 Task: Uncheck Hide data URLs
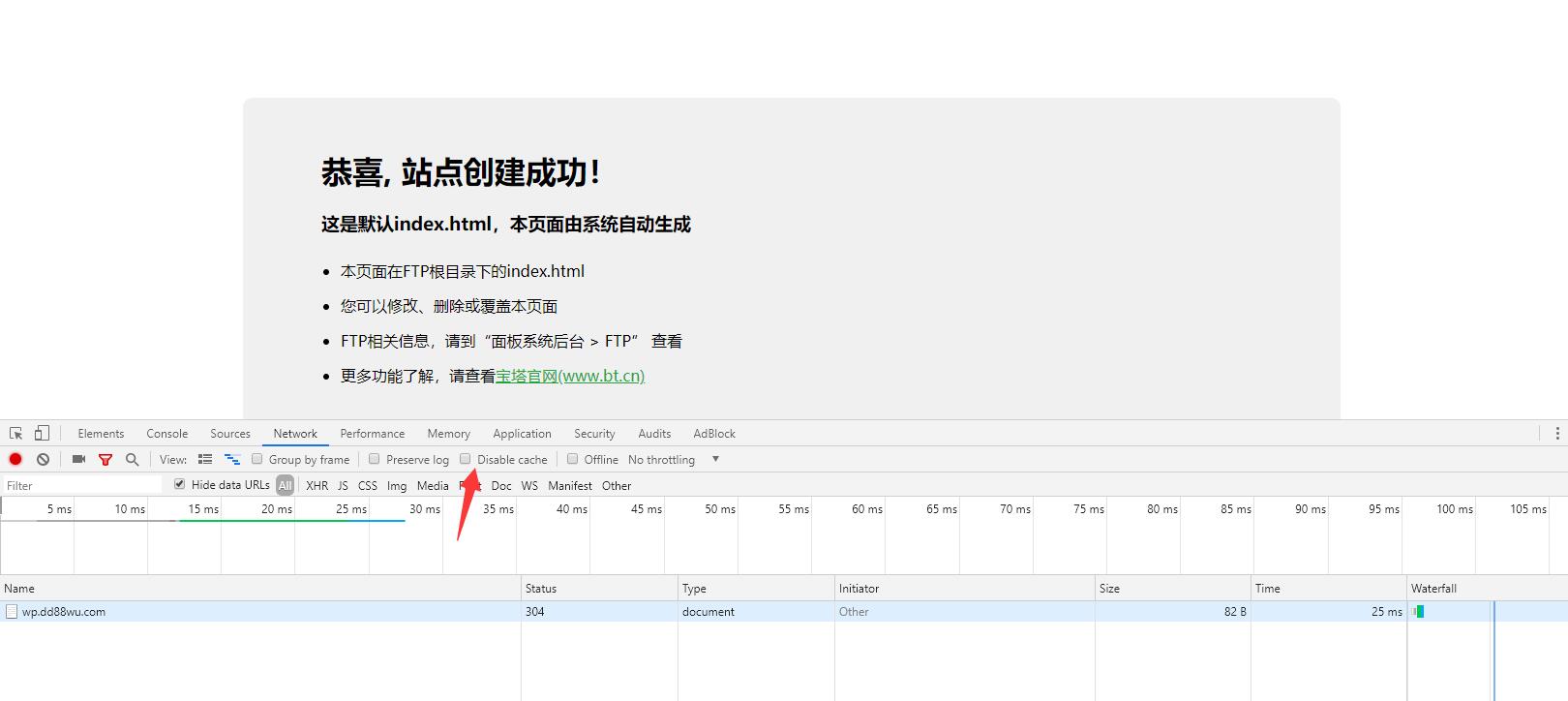[x=179, y=484]
